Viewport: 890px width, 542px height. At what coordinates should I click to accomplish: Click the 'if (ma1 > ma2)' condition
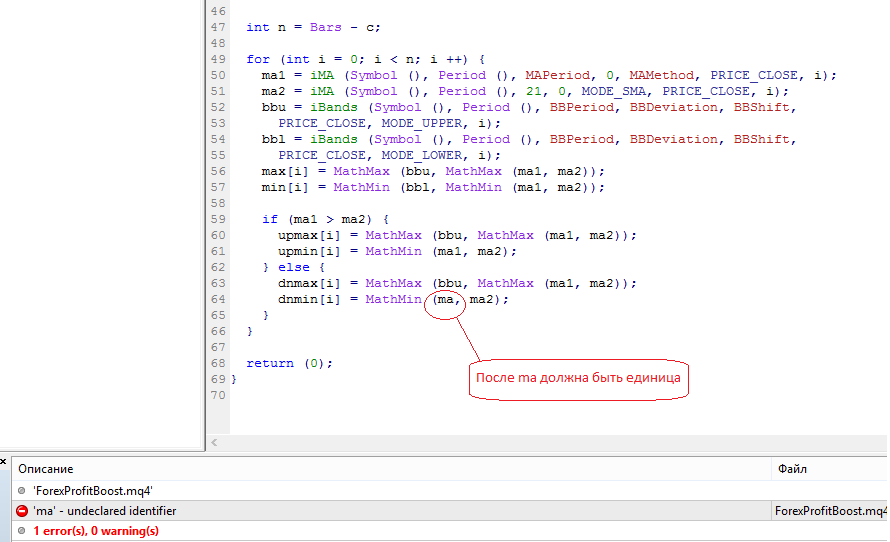[x=317, y=219]
